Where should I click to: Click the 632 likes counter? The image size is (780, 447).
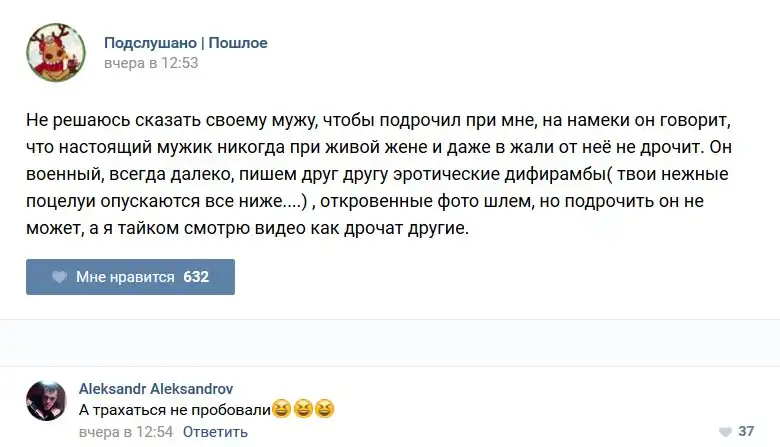[196, 277]
